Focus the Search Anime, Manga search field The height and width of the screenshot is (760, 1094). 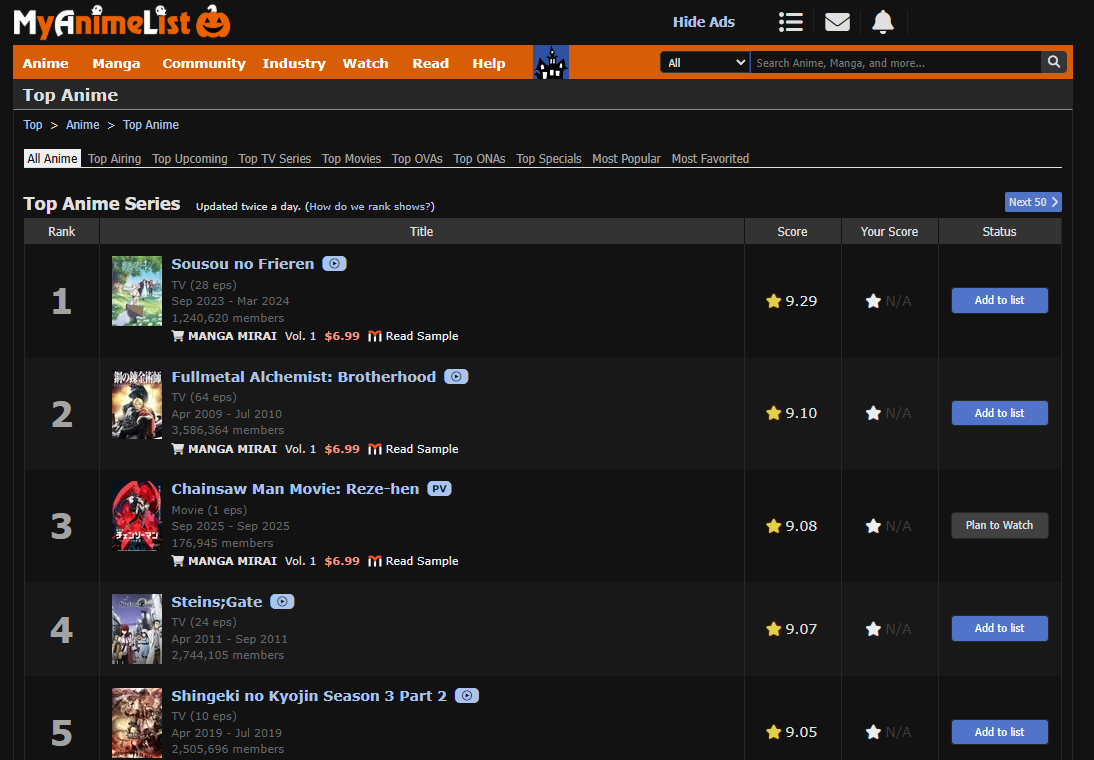click(x=895, y=62)
